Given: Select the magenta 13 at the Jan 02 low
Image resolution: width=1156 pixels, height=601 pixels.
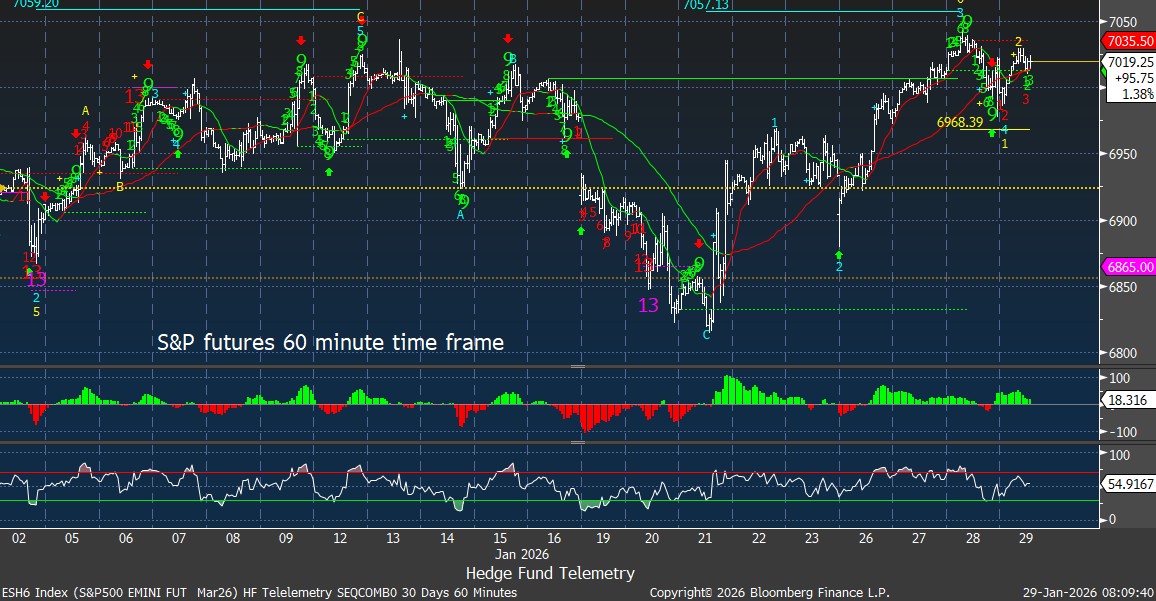Looking at the screenshot, I should [36, 279].
